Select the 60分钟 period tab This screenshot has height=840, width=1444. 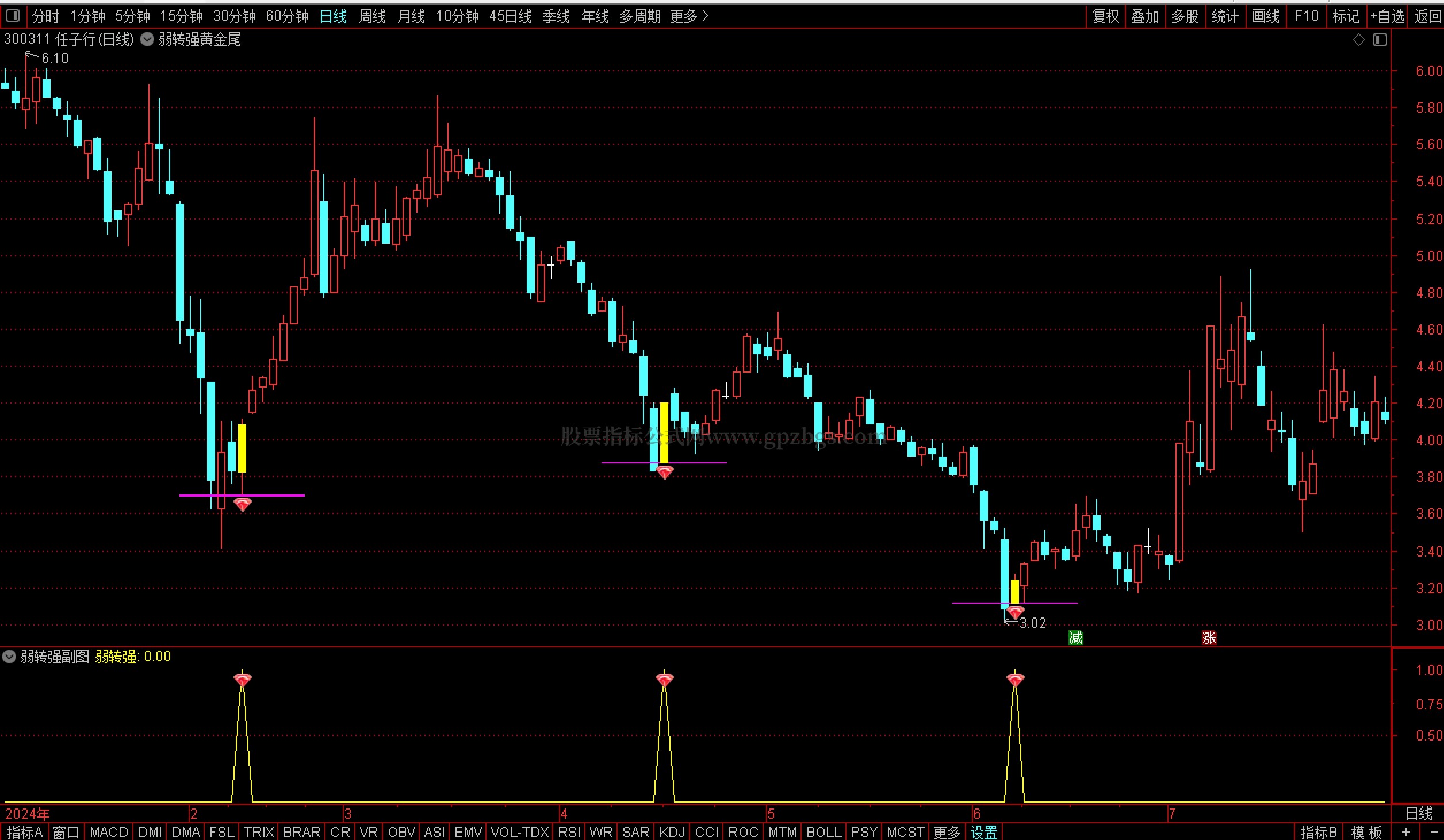287,16
